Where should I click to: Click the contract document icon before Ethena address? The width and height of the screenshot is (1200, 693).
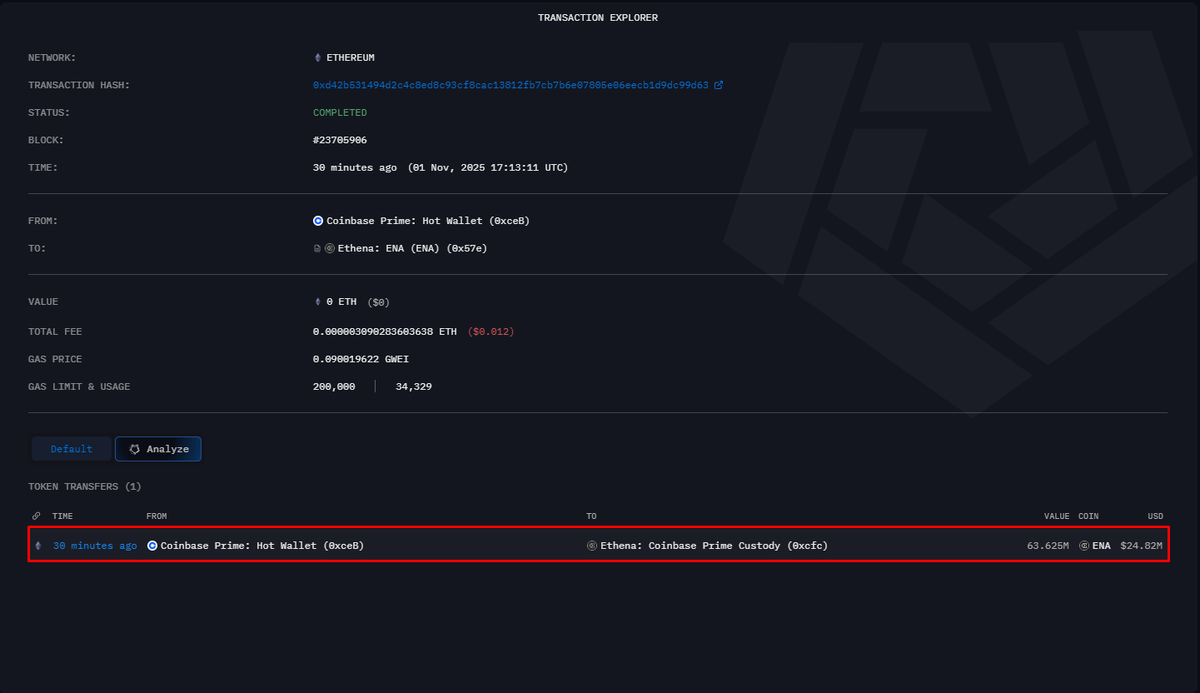pos(316,247)
